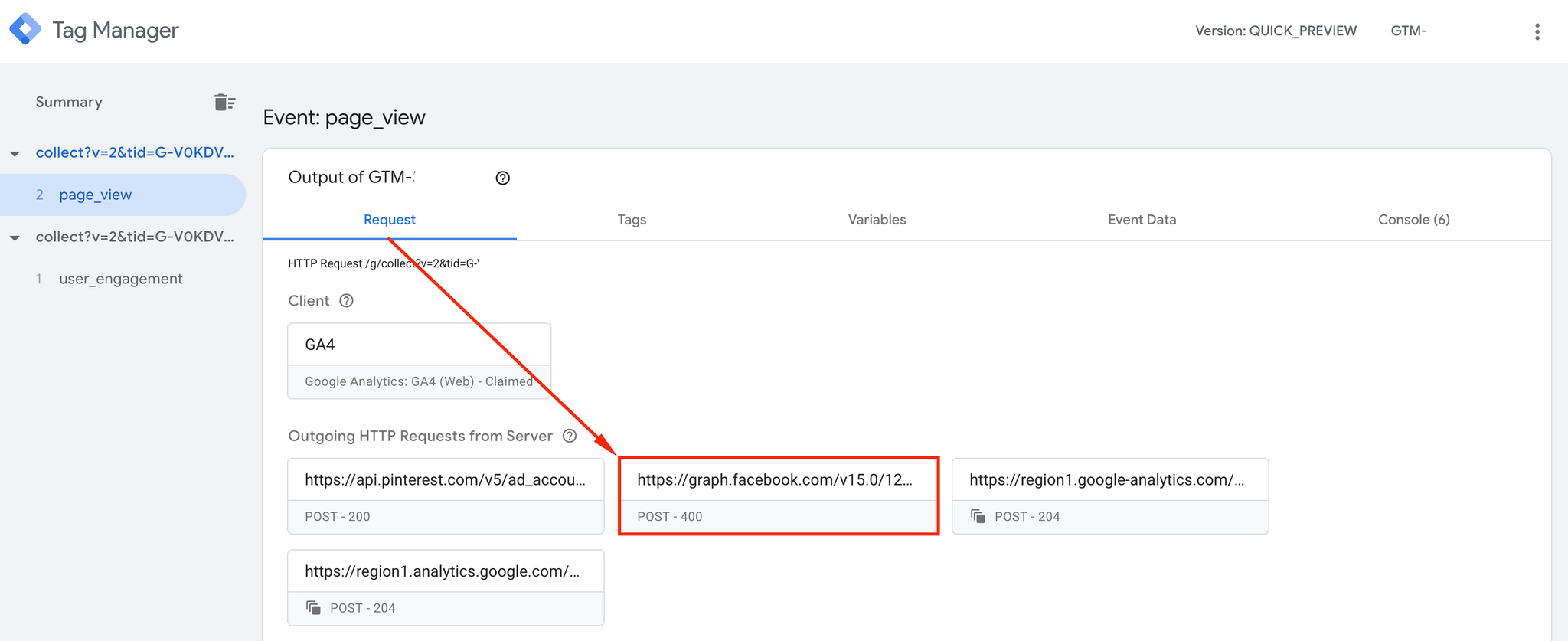Click copy icon in region1.analytics.google.com request card

coord(313,607)
